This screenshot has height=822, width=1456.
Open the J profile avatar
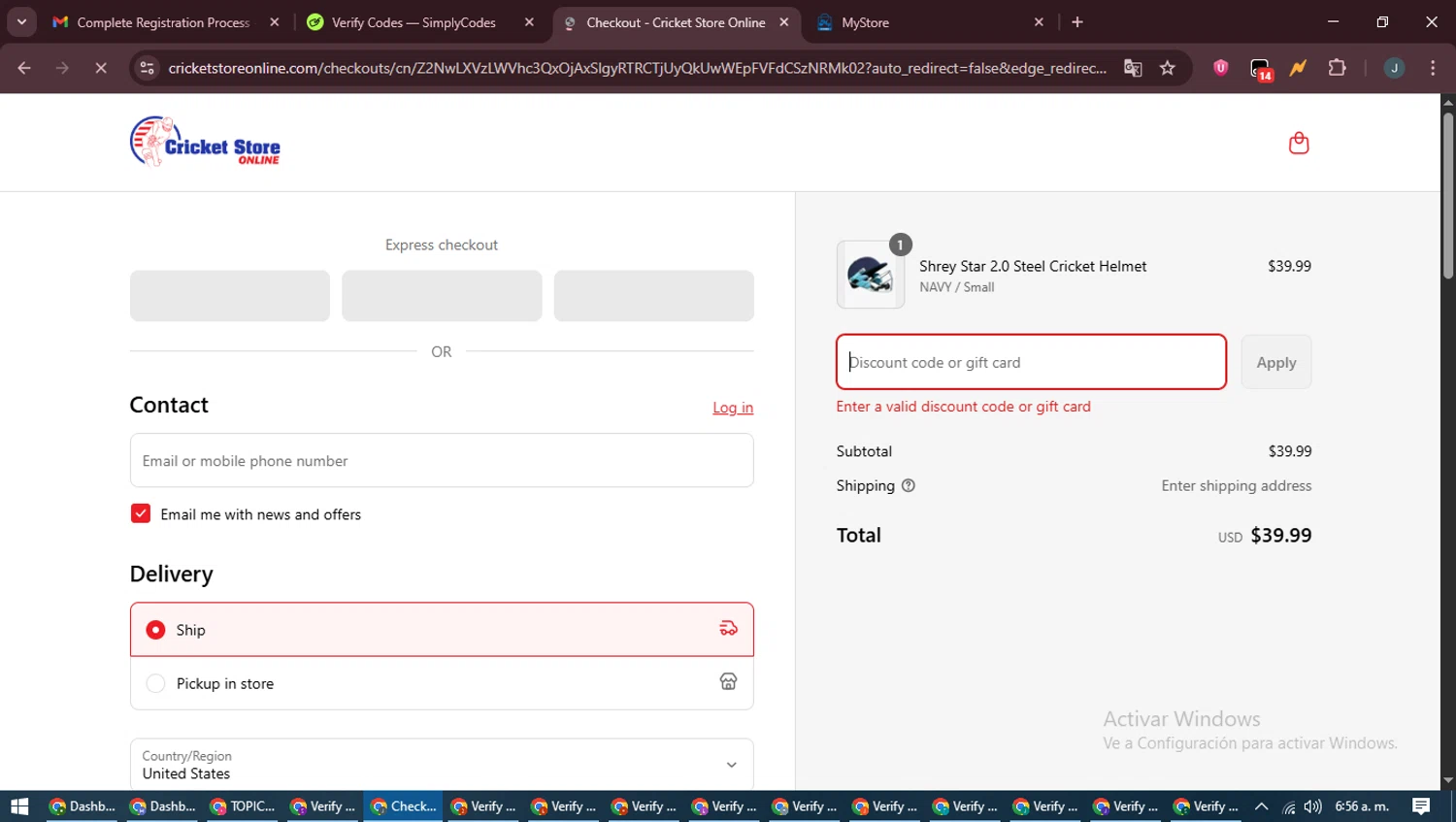[1394, 68]
